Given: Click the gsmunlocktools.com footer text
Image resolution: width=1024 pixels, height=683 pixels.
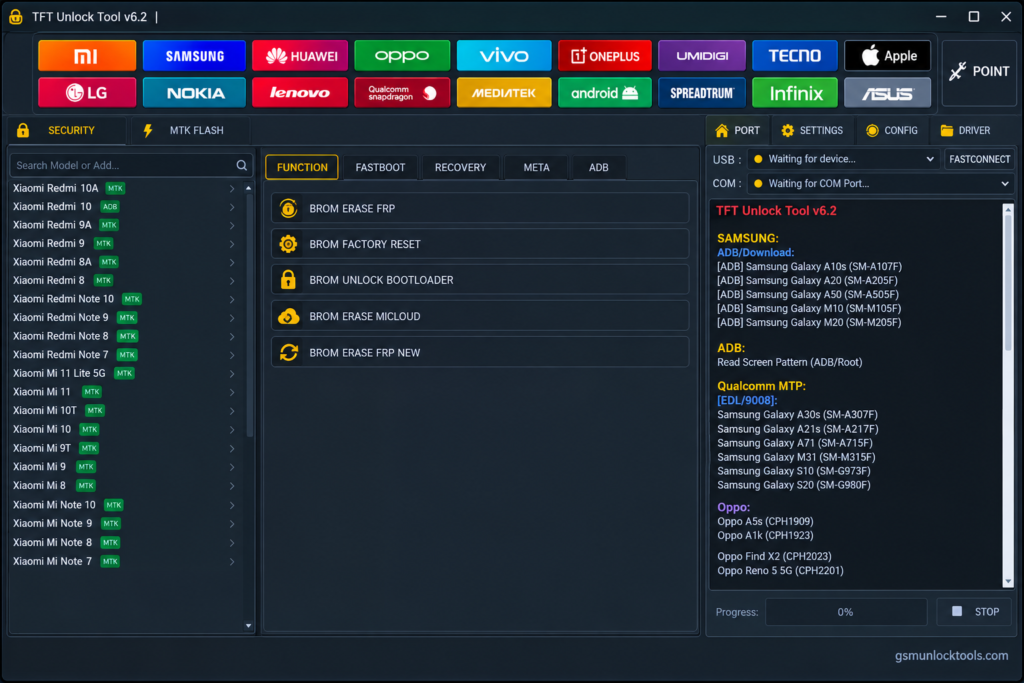Looking at the screenshot, I should (951, 656).
